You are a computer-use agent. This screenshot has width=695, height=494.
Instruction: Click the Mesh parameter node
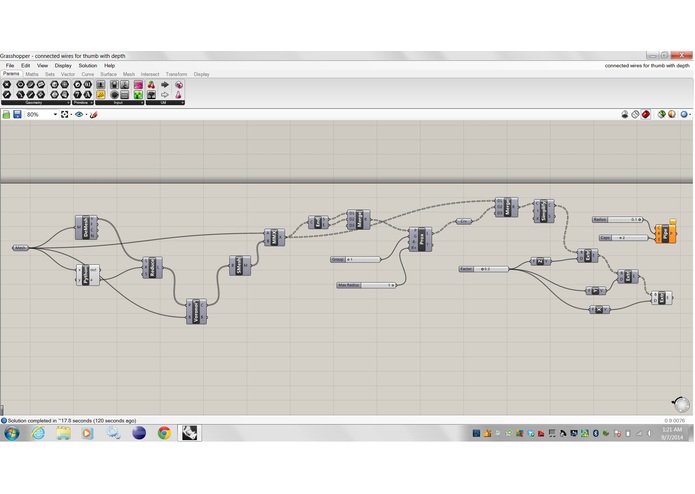pos(20,248)
